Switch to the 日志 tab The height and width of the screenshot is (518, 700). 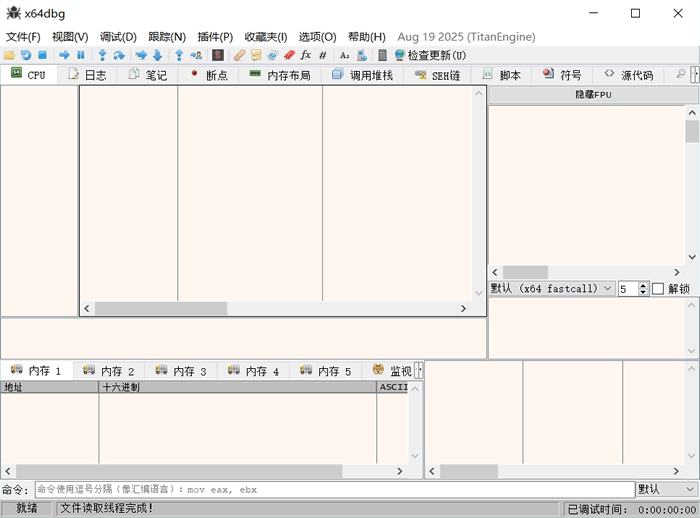click(88, 75)
